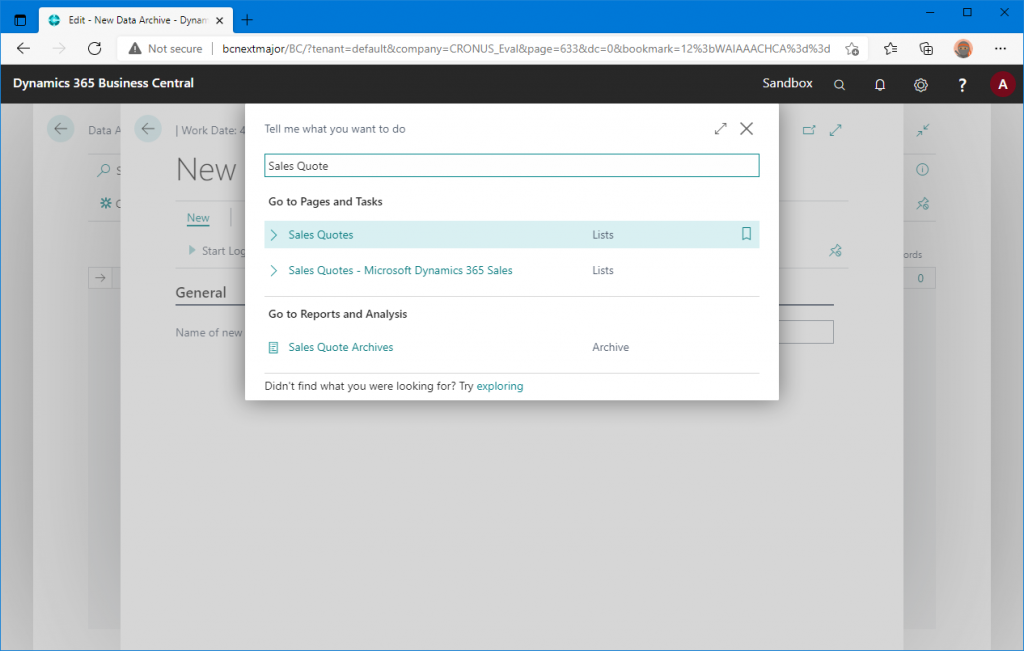Image resolution: width=1024 pixels, height=651 pixels.
Task: Open the user account avatar A
Action: 1002,84
